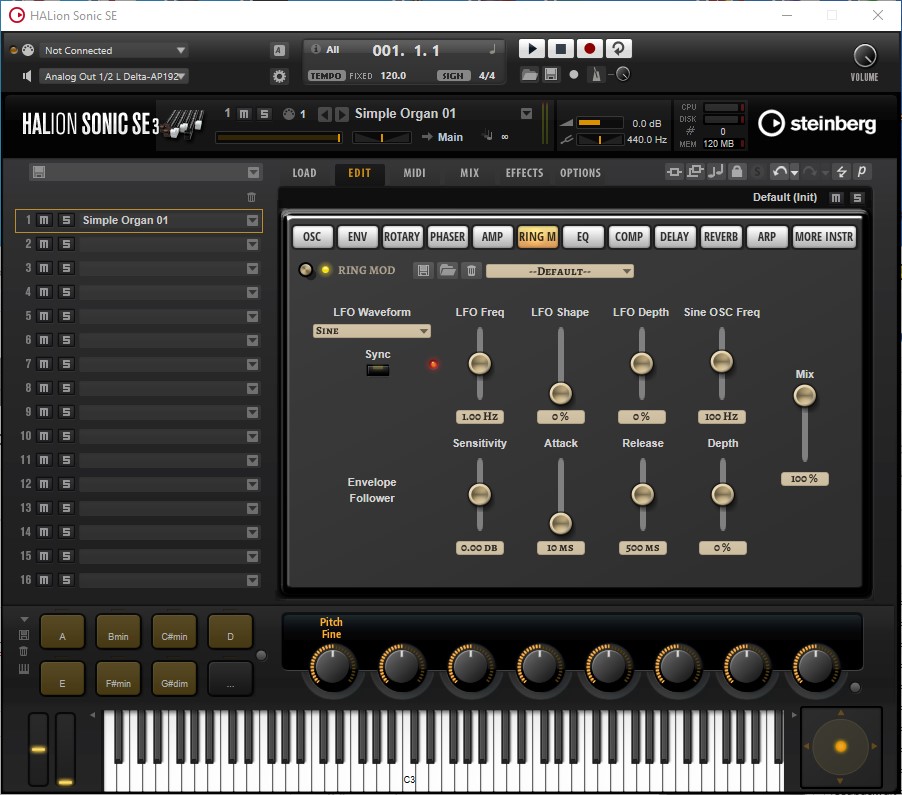Toggle the LFO Sync switch
The width and height of the screenshot is (902, 795).
[377, 370]
